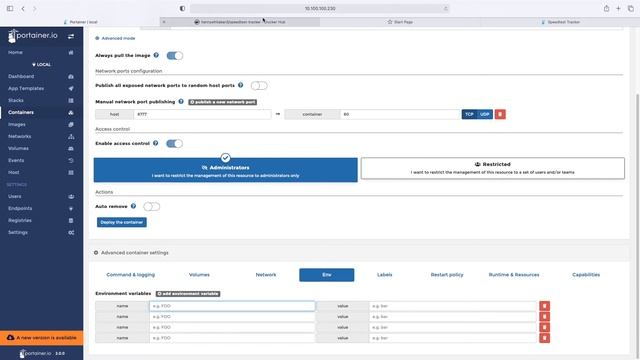Open the Labels tab
The height and width of the screenshot is (360, 640).
(384, 275)
